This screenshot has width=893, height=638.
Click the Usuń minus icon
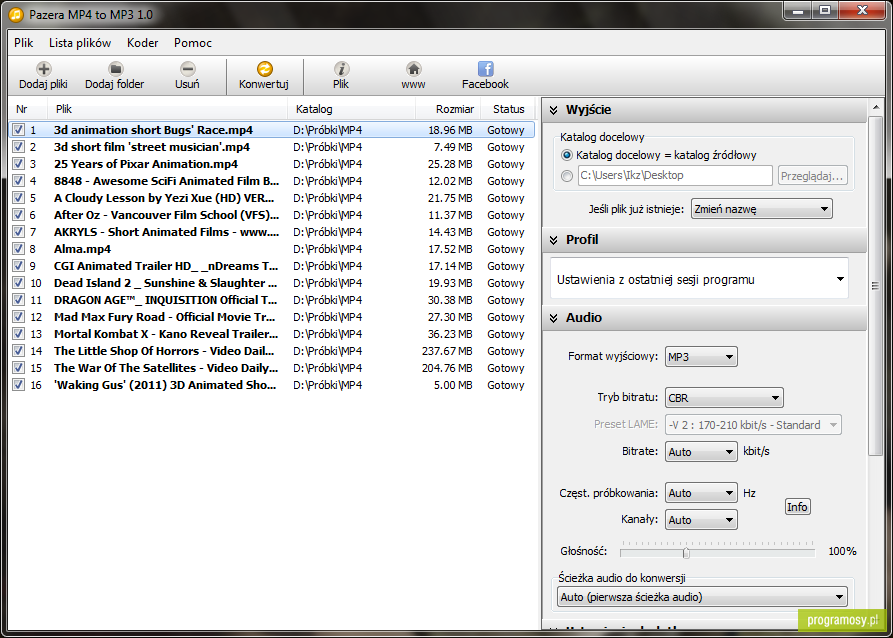[x=187, y=69]
